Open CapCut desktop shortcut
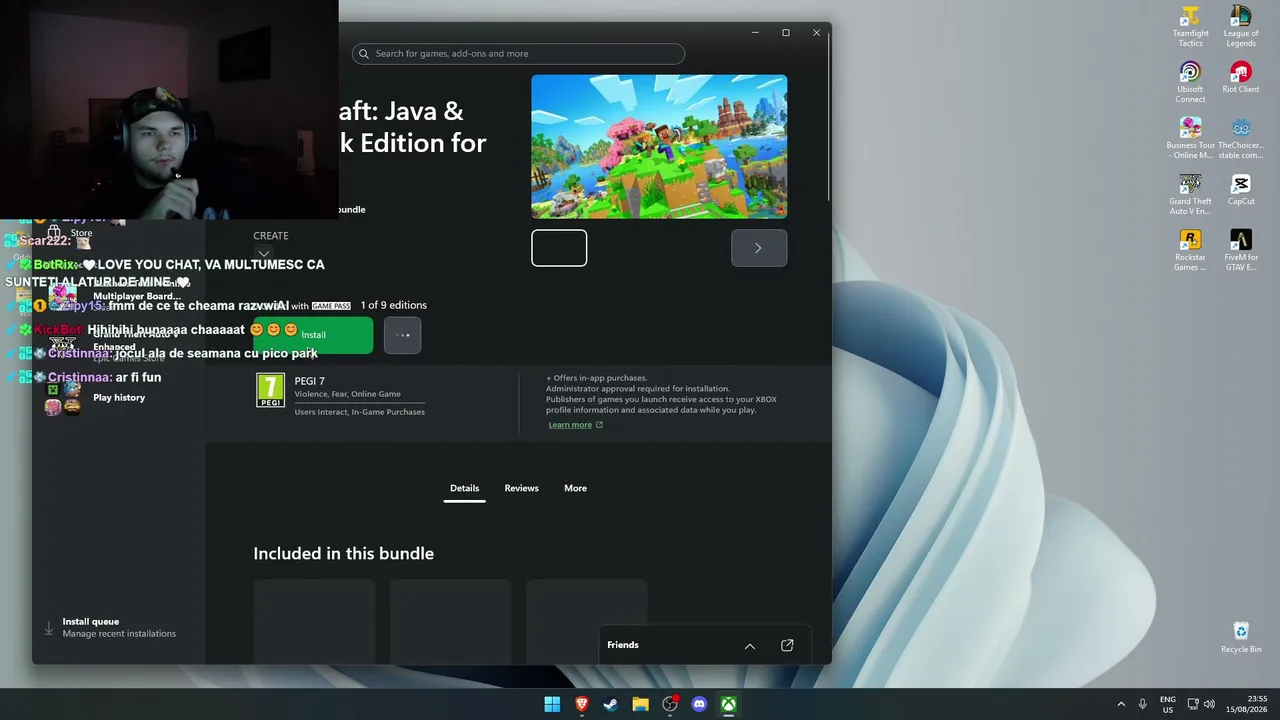 point(1241,190)
